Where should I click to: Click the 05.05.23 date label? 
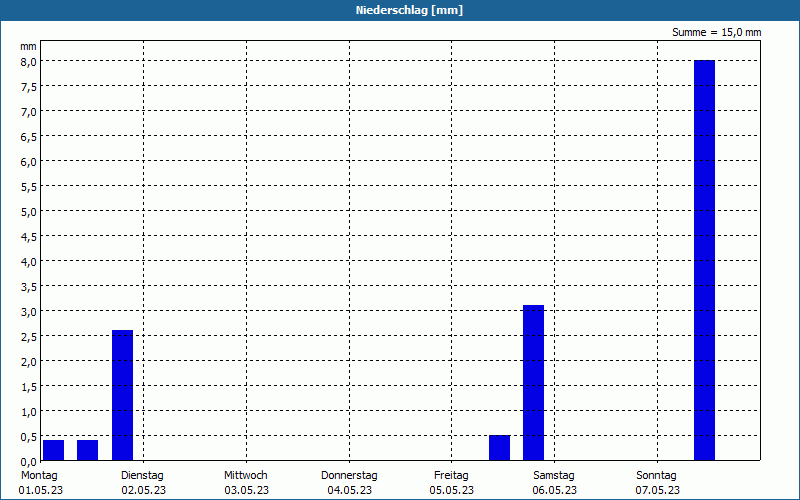click(452, 490)
